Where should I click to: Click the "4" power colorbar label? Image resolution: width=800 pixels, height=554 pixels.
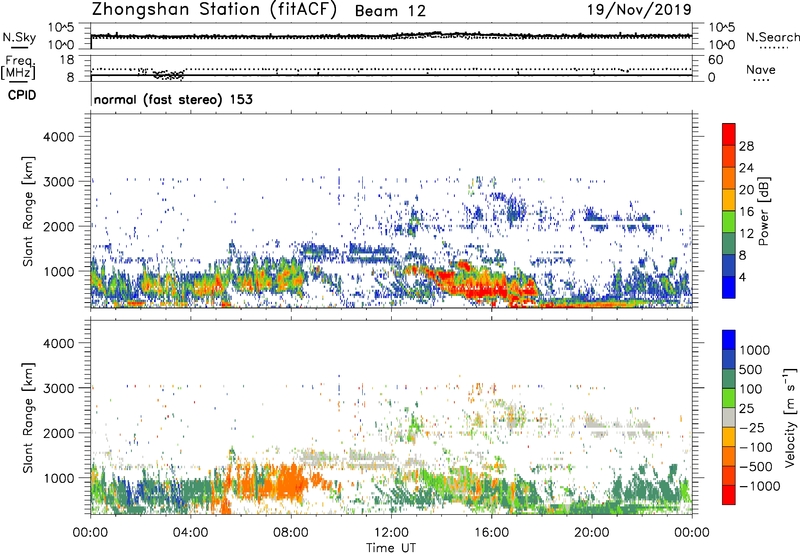point(743,278)
